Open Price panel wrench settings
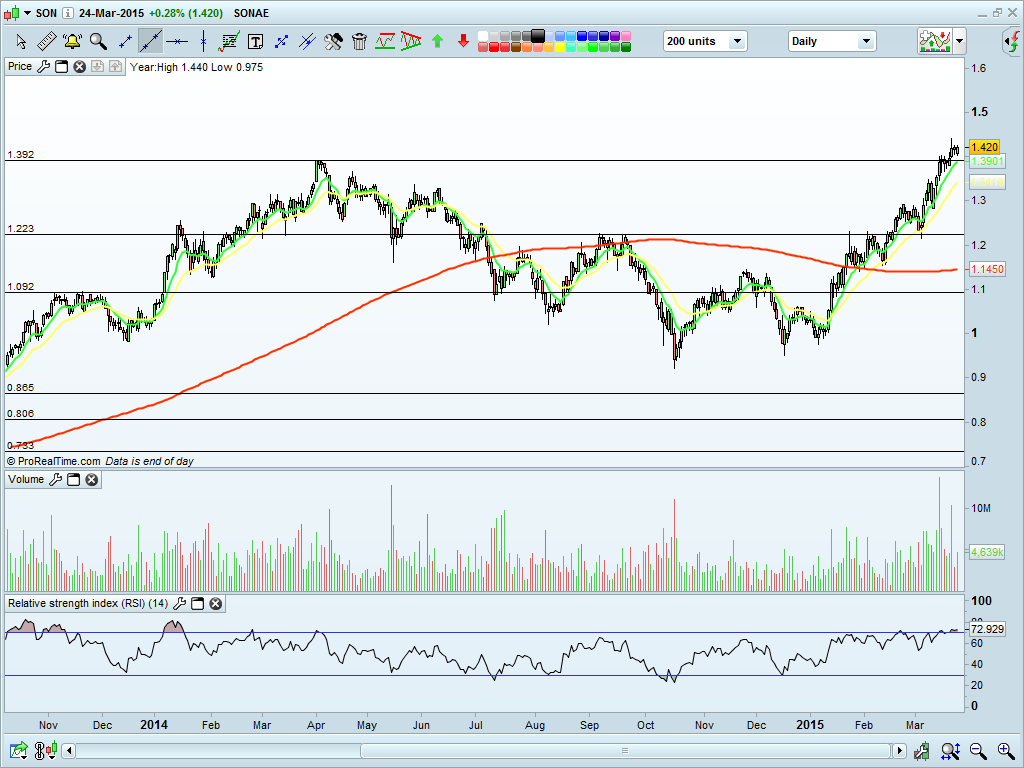Viewport: 1024px width, 768px height. 43,67
